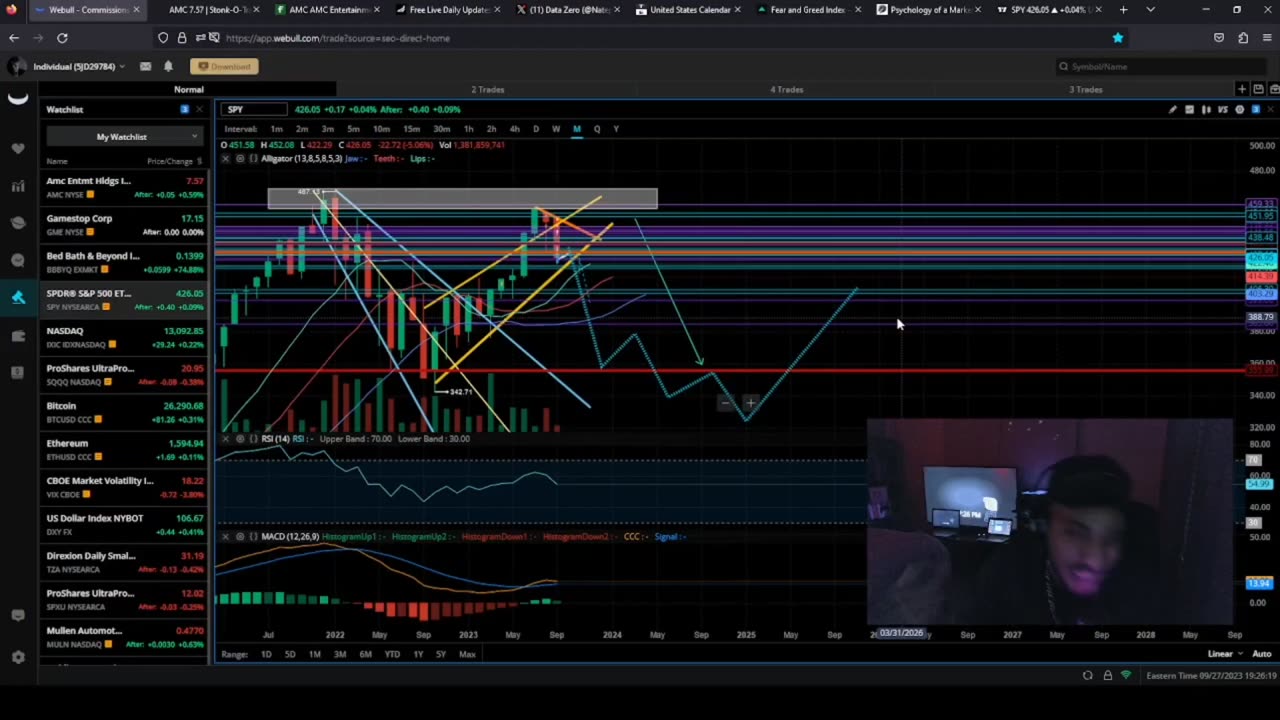Viewport: 1280px width, 720px height.
Task: Open the chart indicators icon
Action: click(x=1189, y=109)
